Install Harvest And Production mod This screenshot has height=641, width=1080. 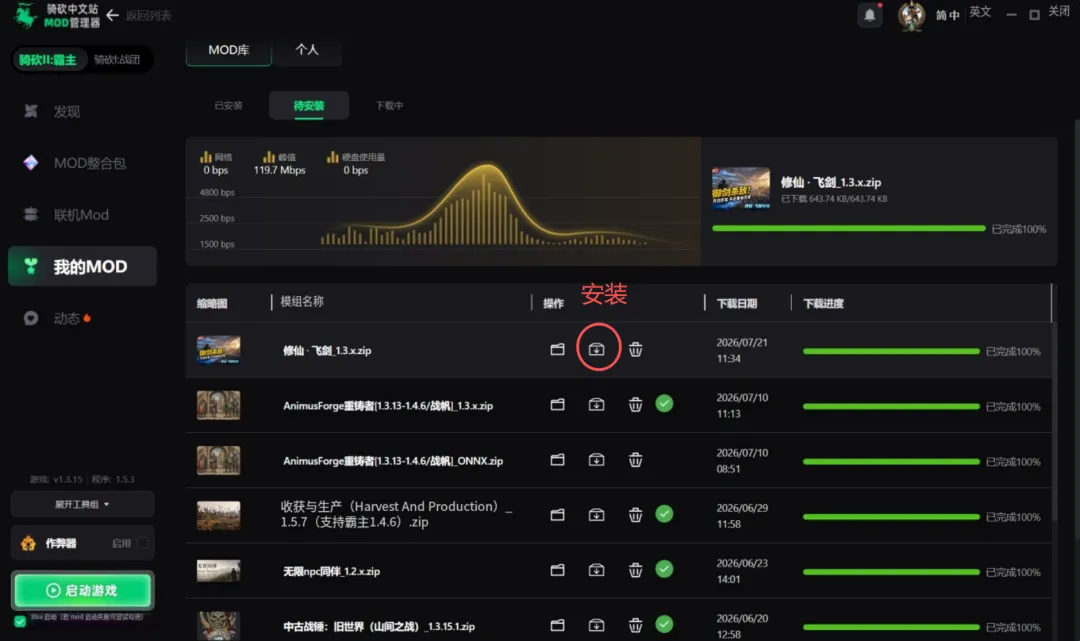tap(596, 514)
